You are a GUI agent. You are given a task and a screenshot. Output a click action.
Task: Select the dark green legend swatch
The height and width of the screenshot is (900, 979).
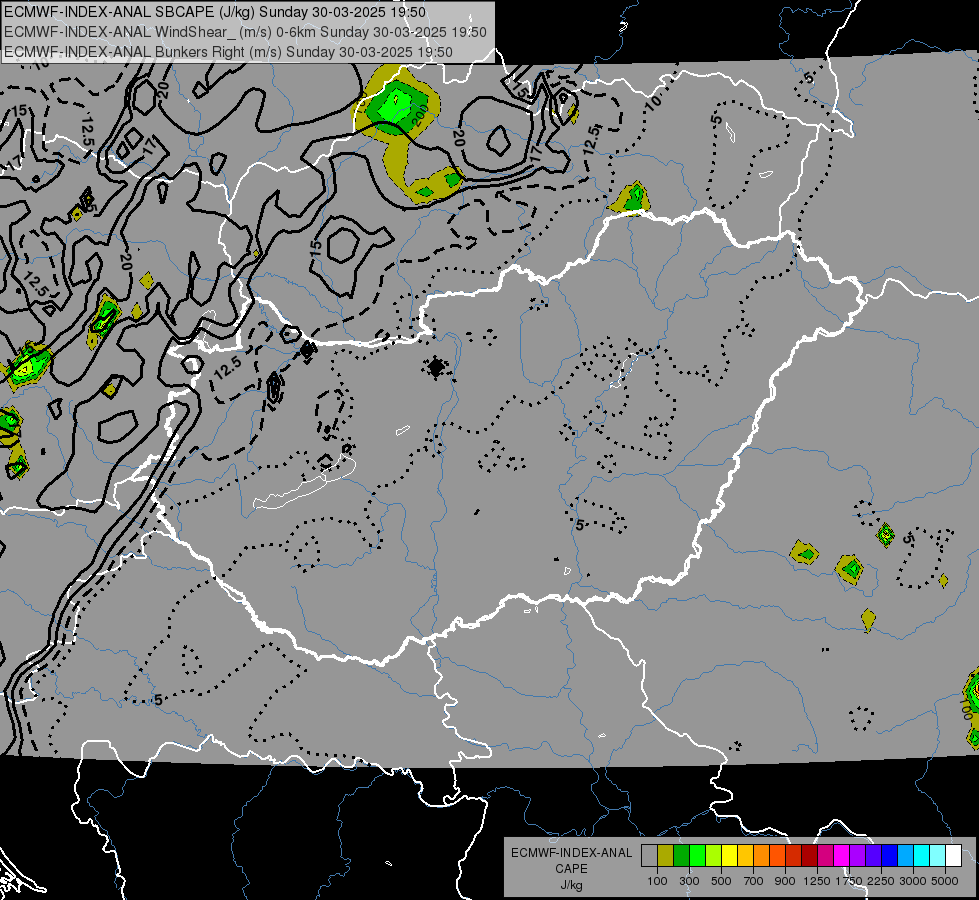point(681,856)
